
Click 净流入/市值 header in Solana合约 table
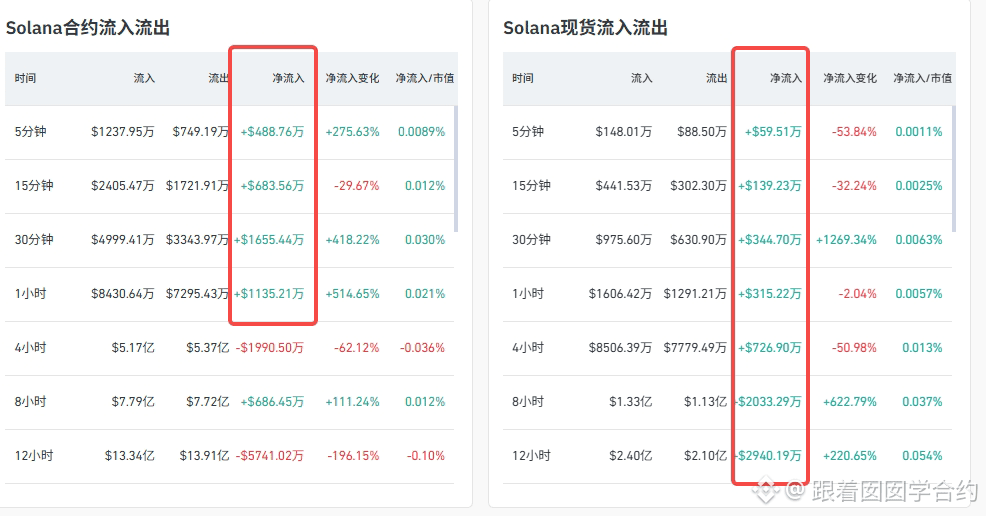point(424,79)
